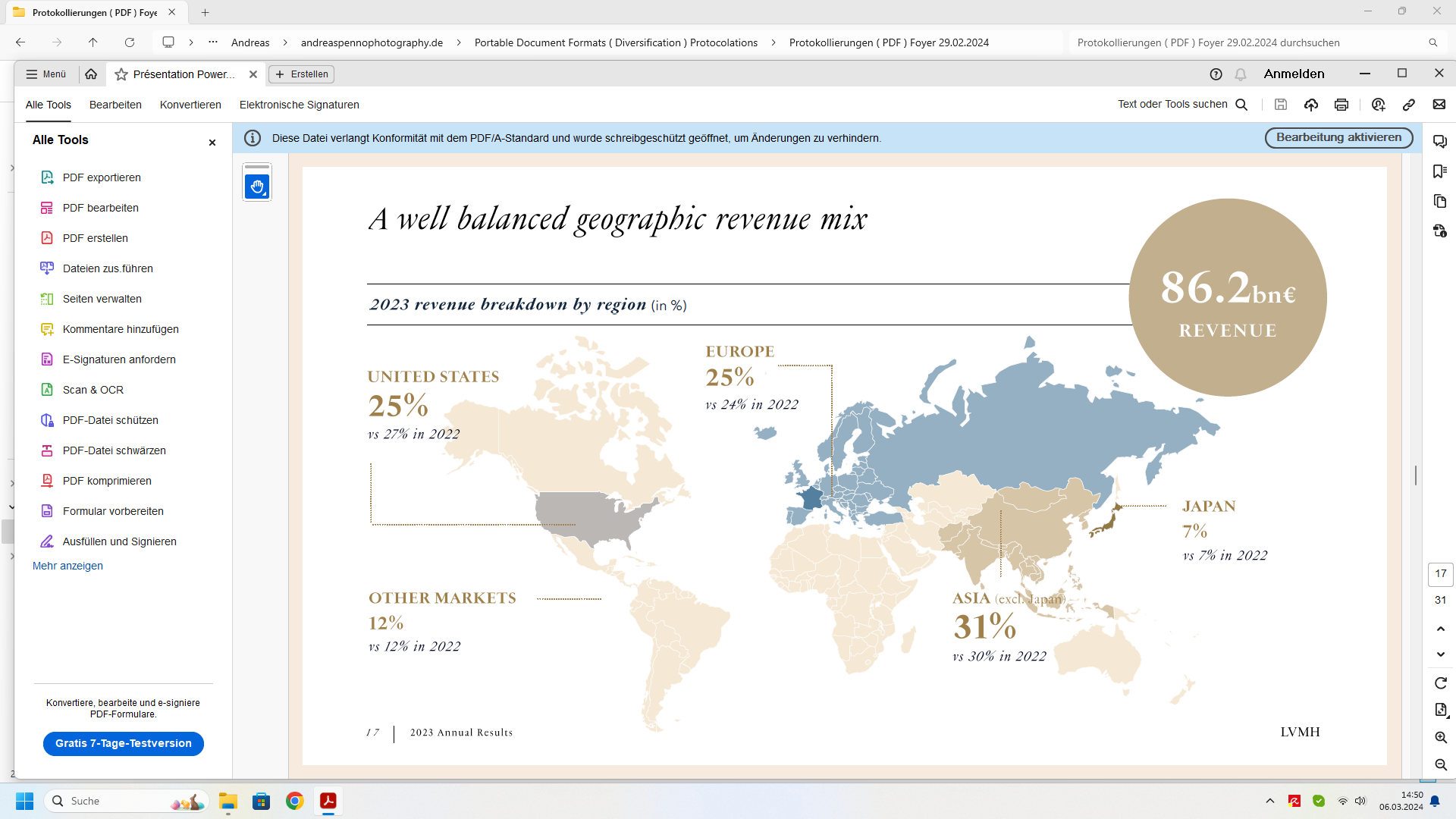The height and width of the screenshot is (819, 1456).
Task: Click the AI assistant search icon
Action: 1379,105
